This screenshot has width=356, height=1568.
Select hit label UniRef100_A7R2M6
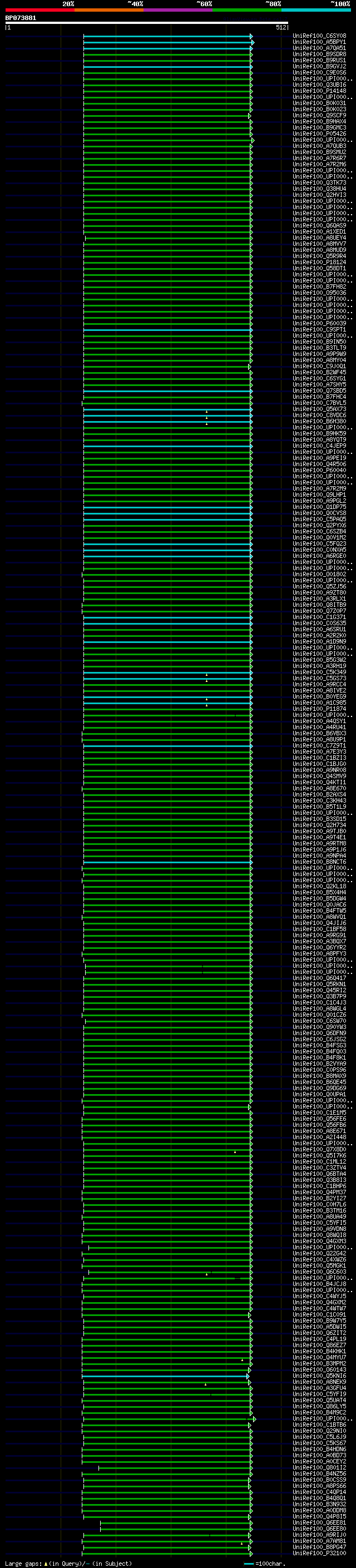(319, 164)
